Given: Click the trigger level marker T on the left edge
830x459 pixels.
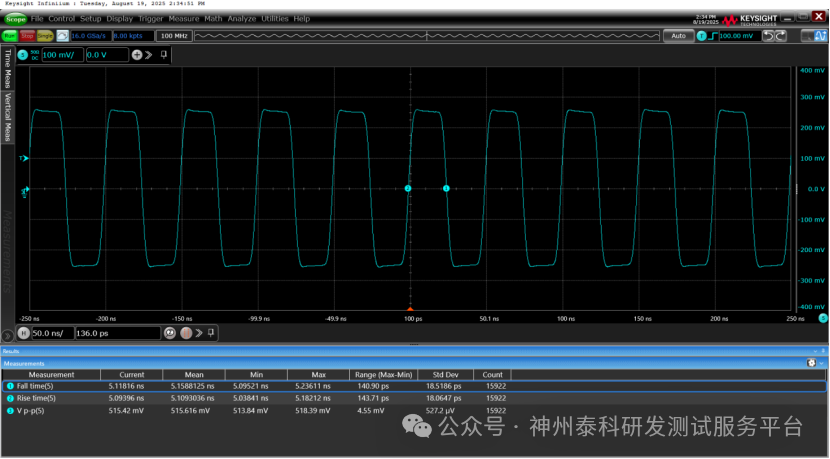Looking at the screenshot, I should pyautogui.click(x=23, y=158).
